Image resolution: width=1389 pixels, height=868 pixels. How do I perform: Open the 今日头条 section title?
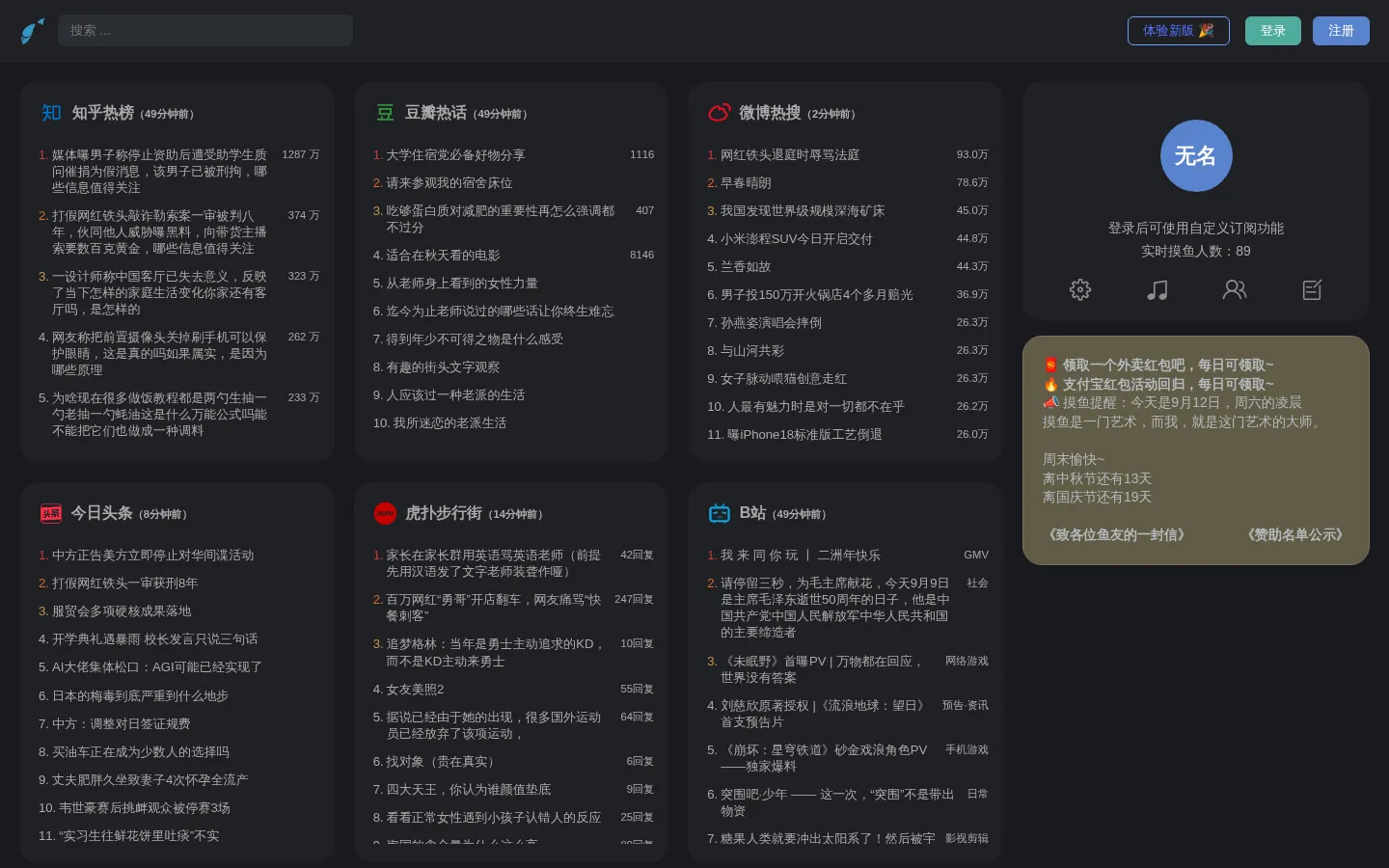101,513
